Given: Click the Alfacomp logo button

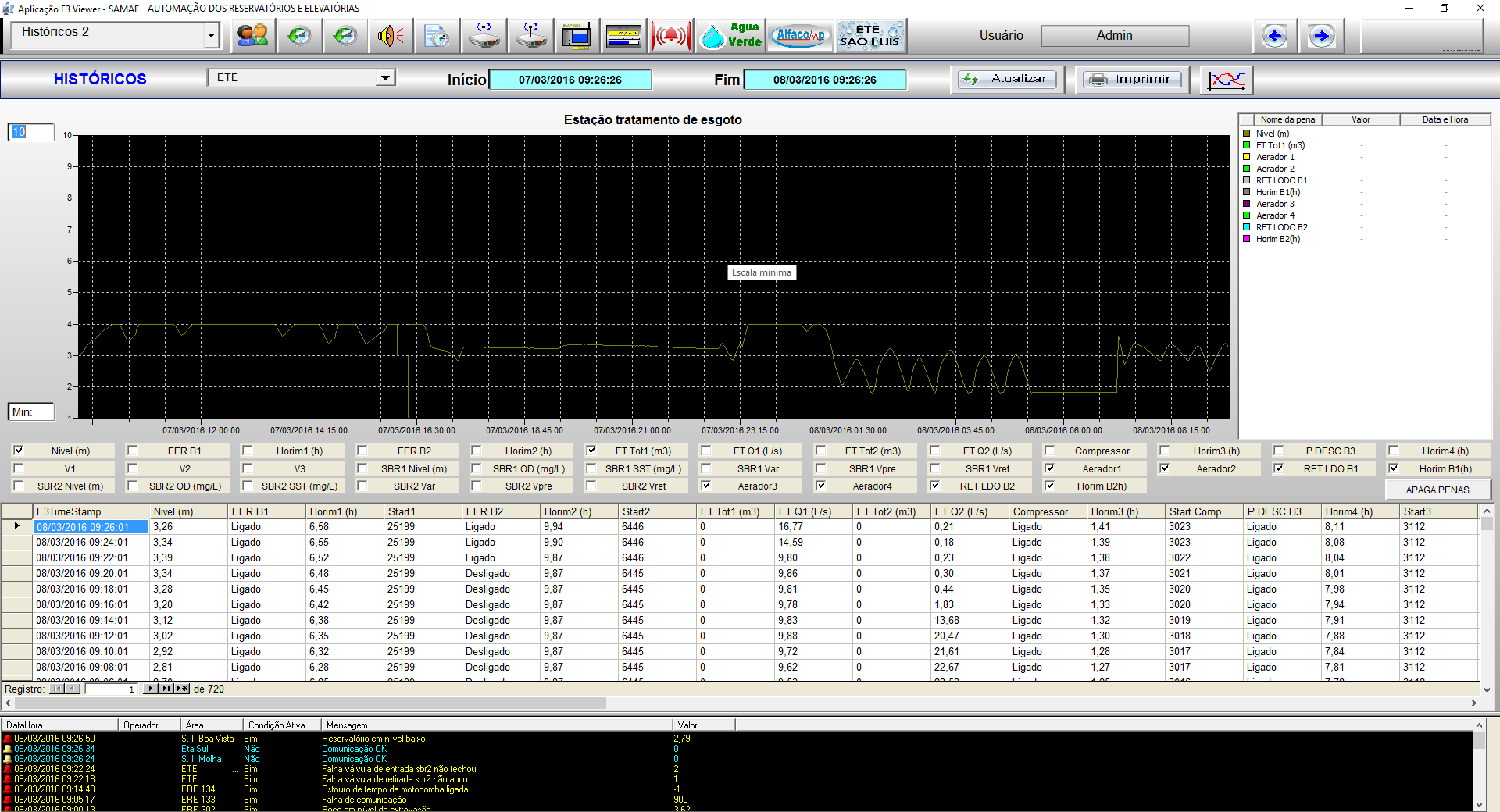Looking at the screenshot, I should pos(800,36).
